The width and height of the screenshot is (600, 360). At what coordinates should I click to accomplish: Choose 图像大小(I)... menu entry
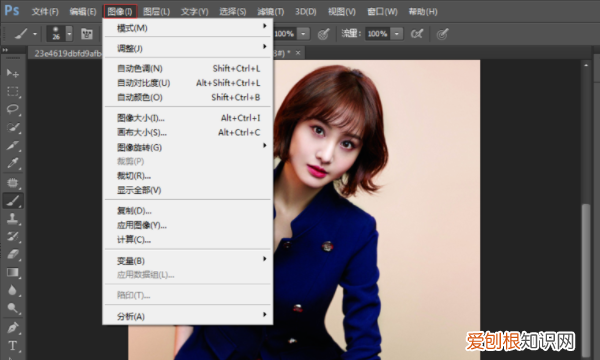[188, 118]
